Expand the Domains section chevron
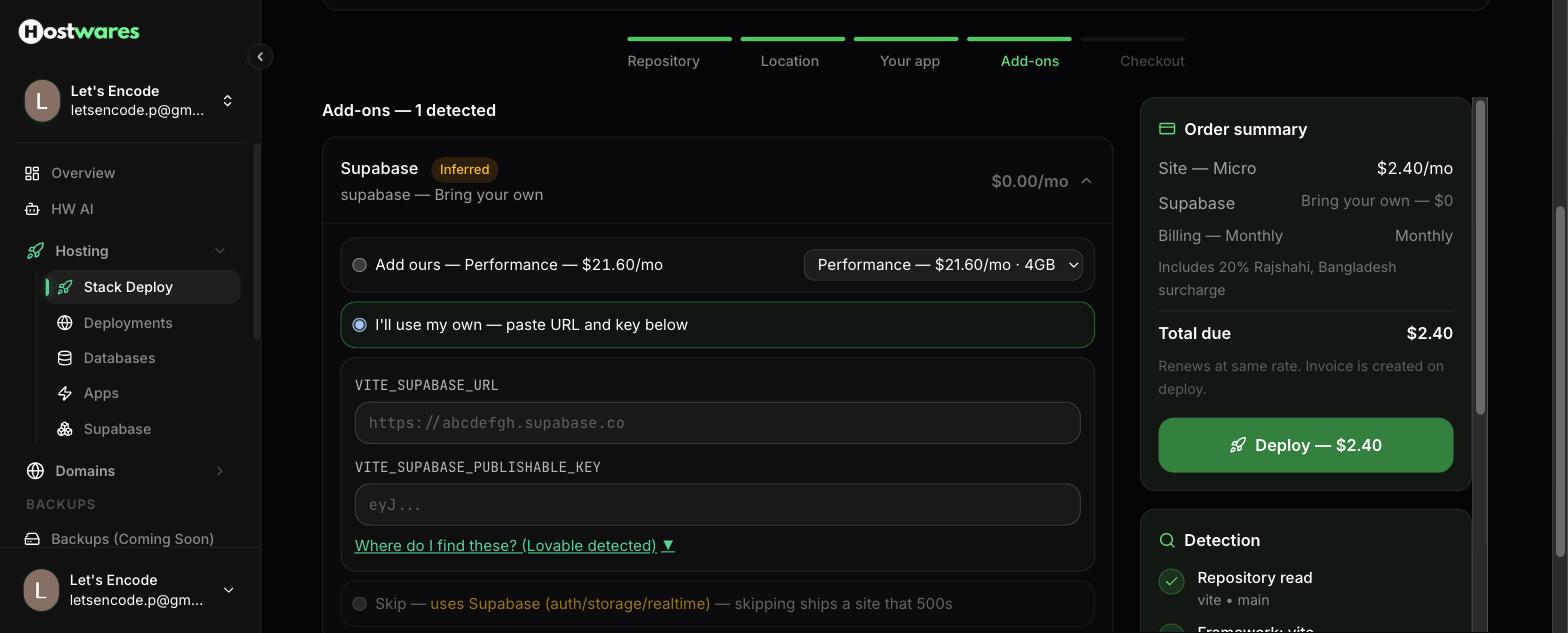 (x=220, y=471)
